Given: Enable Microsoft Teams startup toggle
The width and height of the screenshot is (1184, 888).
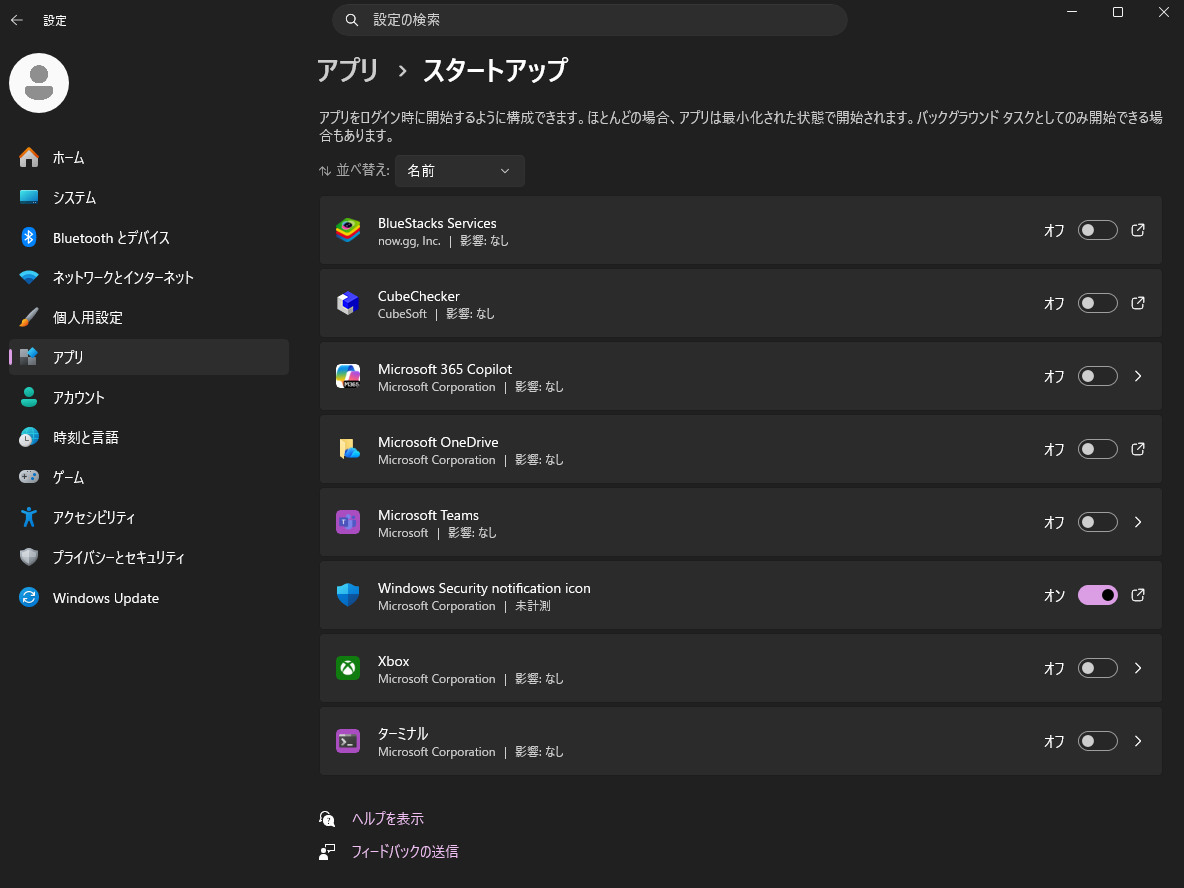Looking at the screenshot, I should (x=1097, y=522).
